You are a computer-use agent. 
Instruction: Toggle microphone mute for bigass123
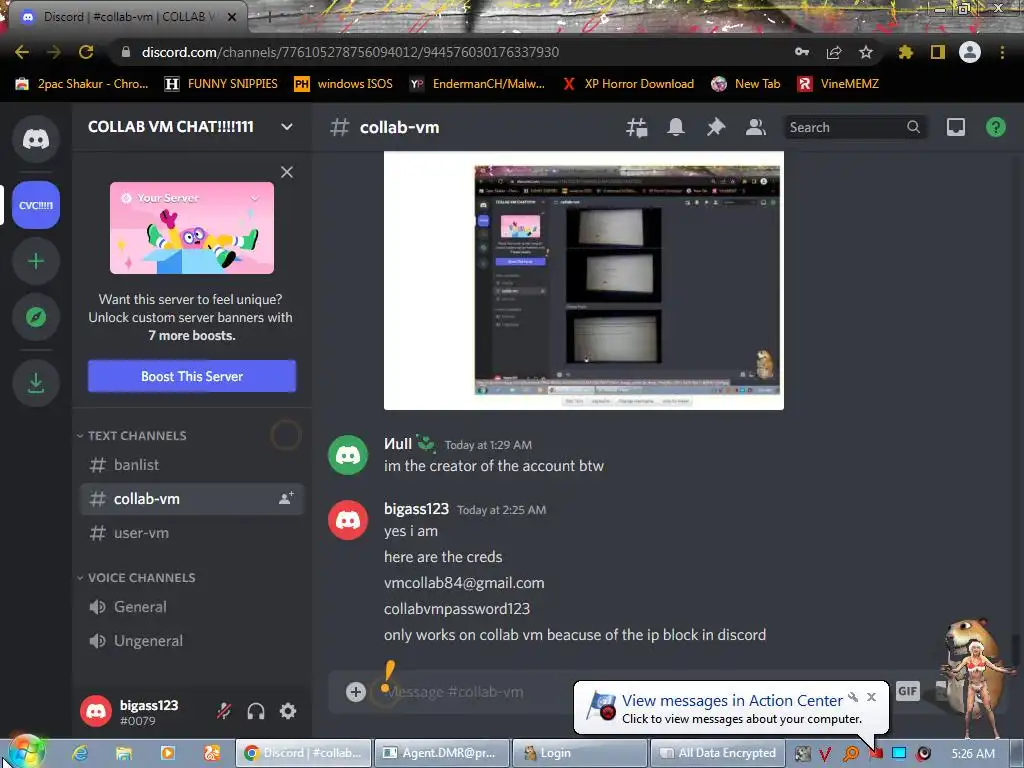(224, 711)
